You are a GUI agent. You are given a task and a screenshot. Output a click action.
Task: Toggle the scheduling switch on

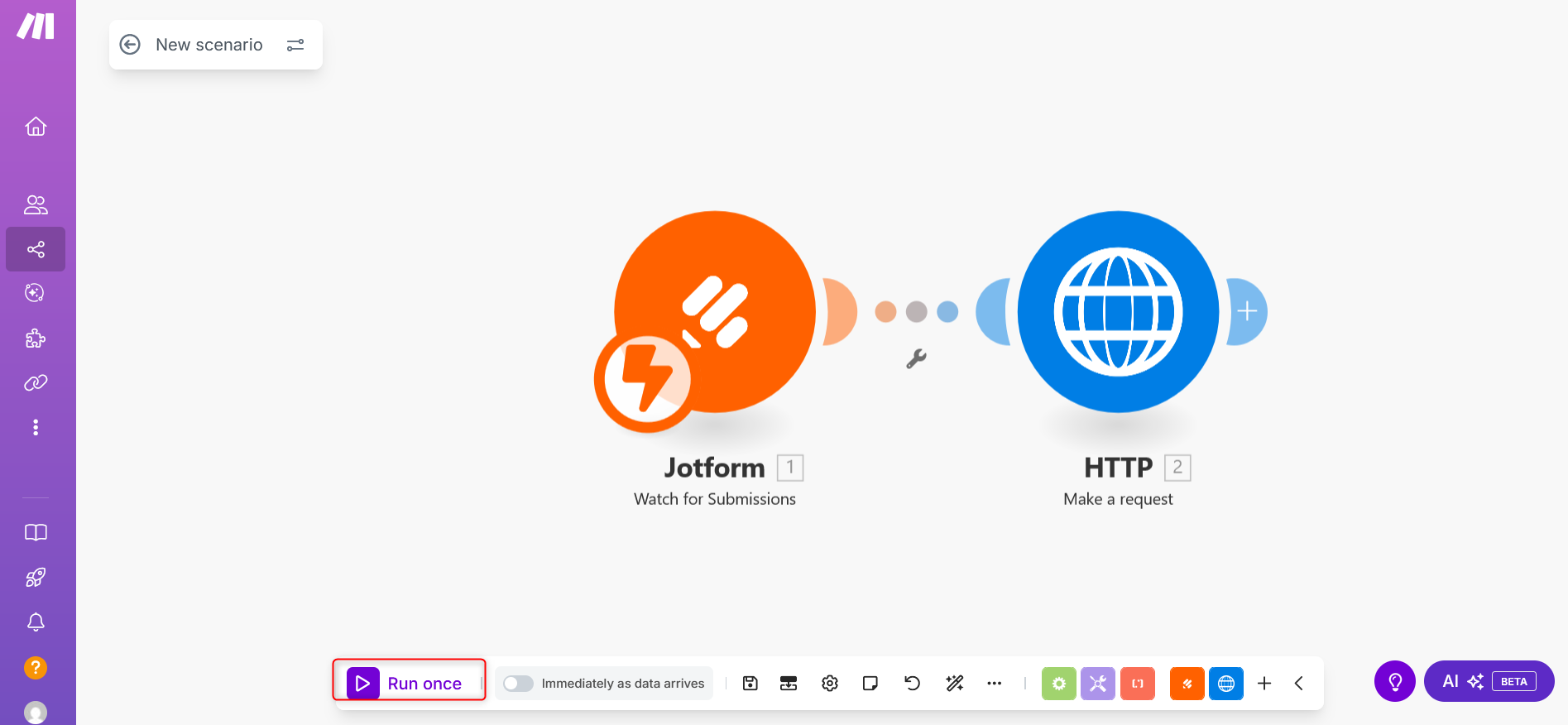[519, 684]
